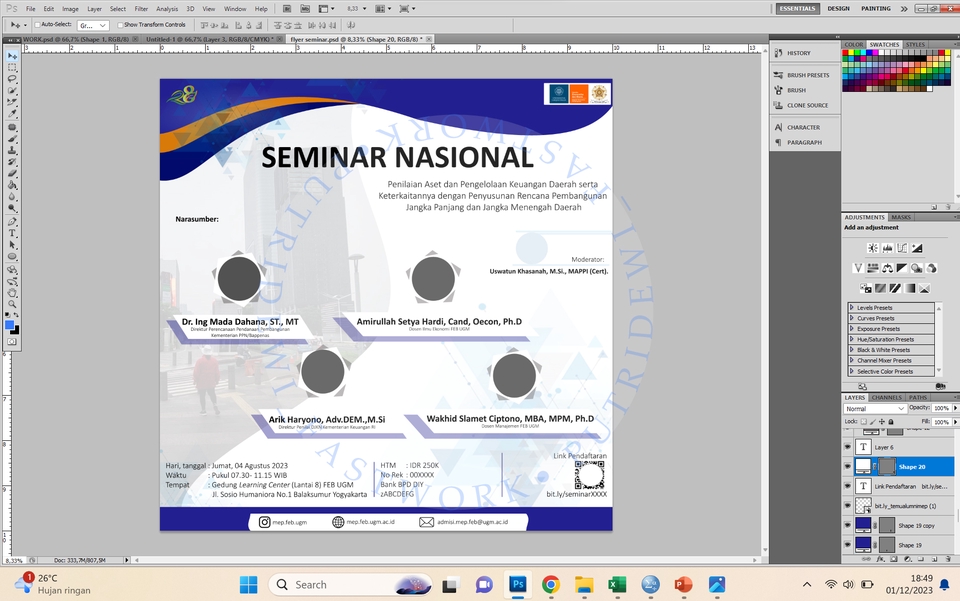960x601 pixels.
Task: Open the Opacity slider dropdown arrow
Action: (955, 408)
